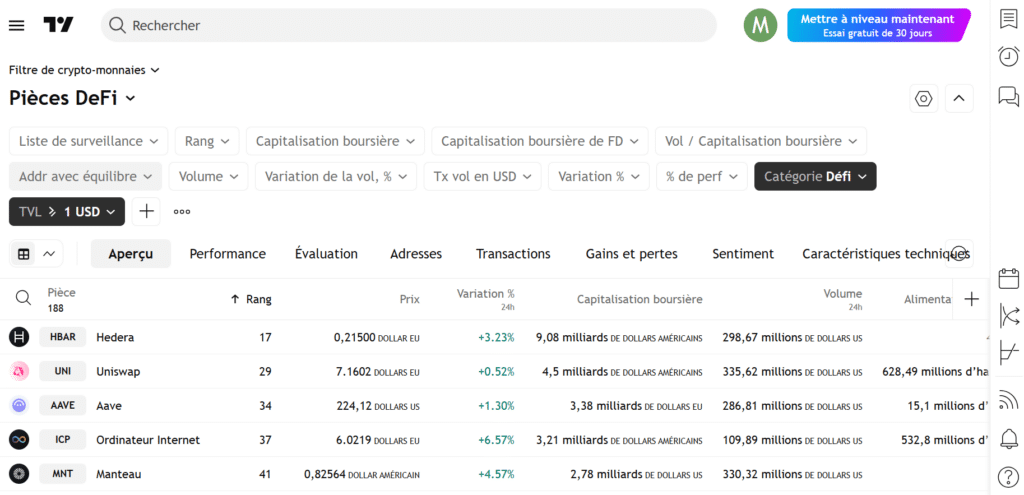Sort by Capitalisation boursière column header
Screen dimensions: 1024x495
click(x=639, y=299)
